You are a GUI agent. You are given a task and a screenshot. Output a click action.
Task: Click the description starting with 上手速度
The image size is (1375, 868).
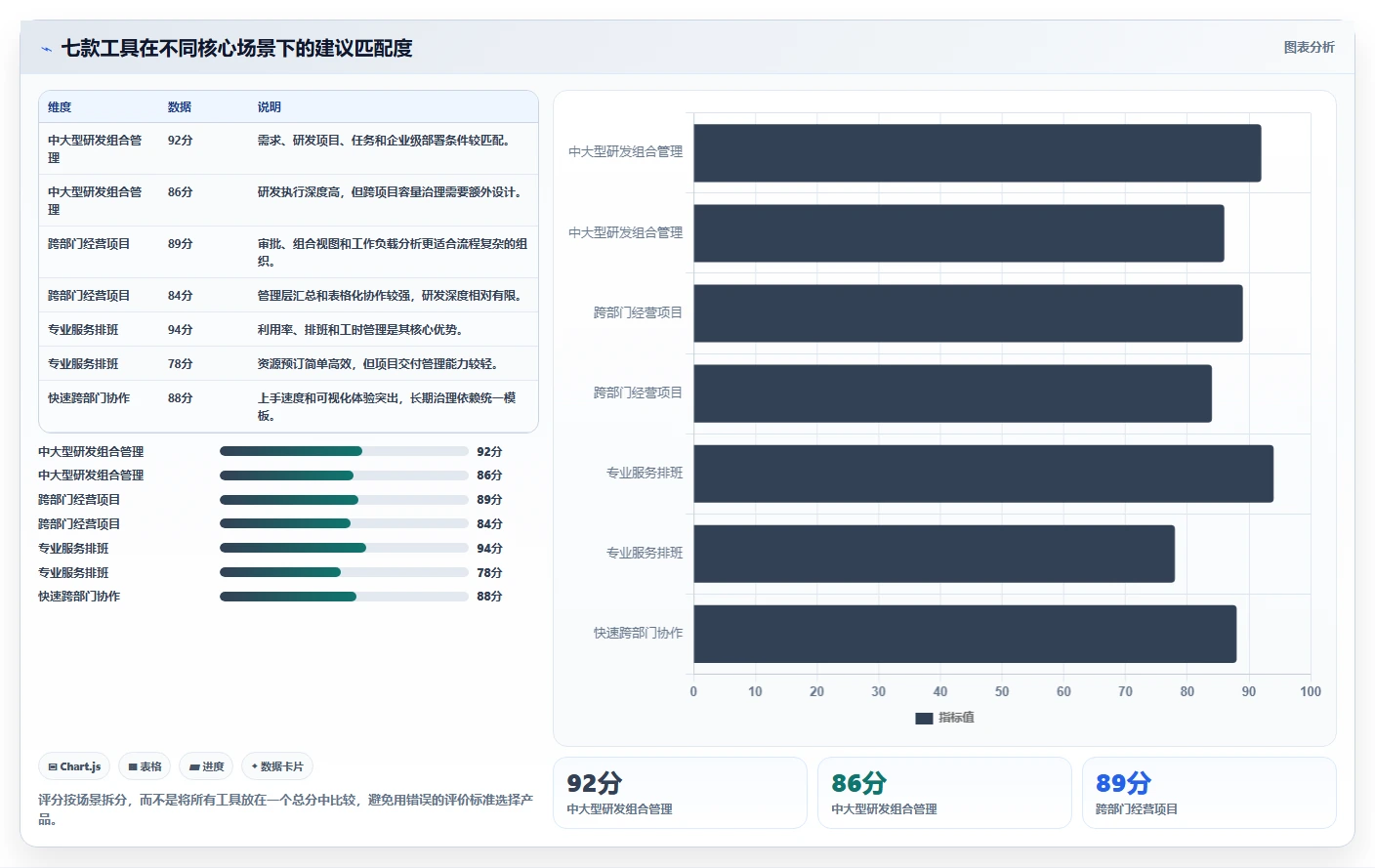point(387,407)
